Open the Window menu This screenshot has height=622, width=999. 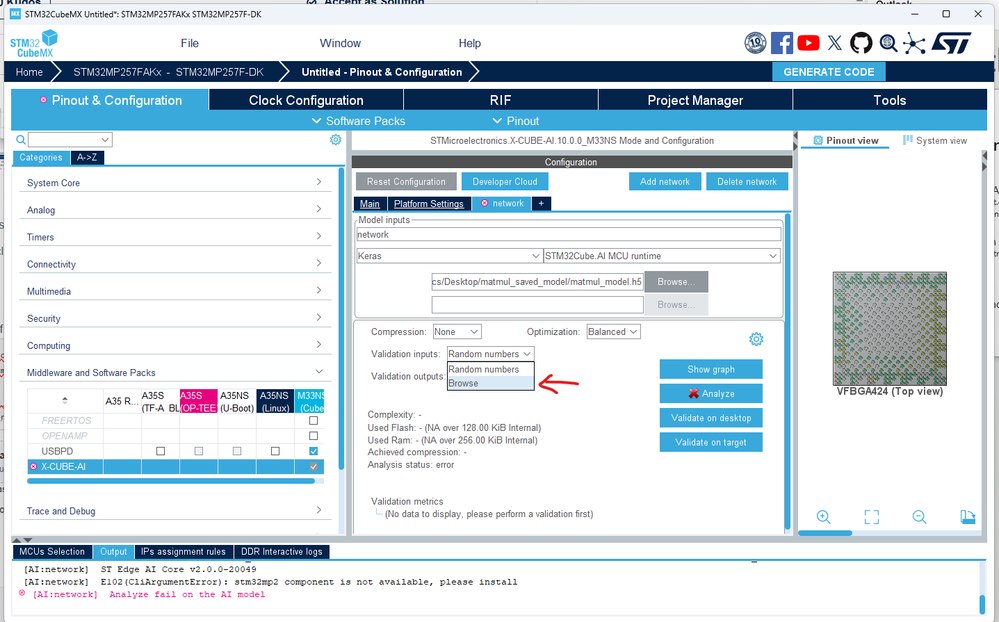pos(340,43)
